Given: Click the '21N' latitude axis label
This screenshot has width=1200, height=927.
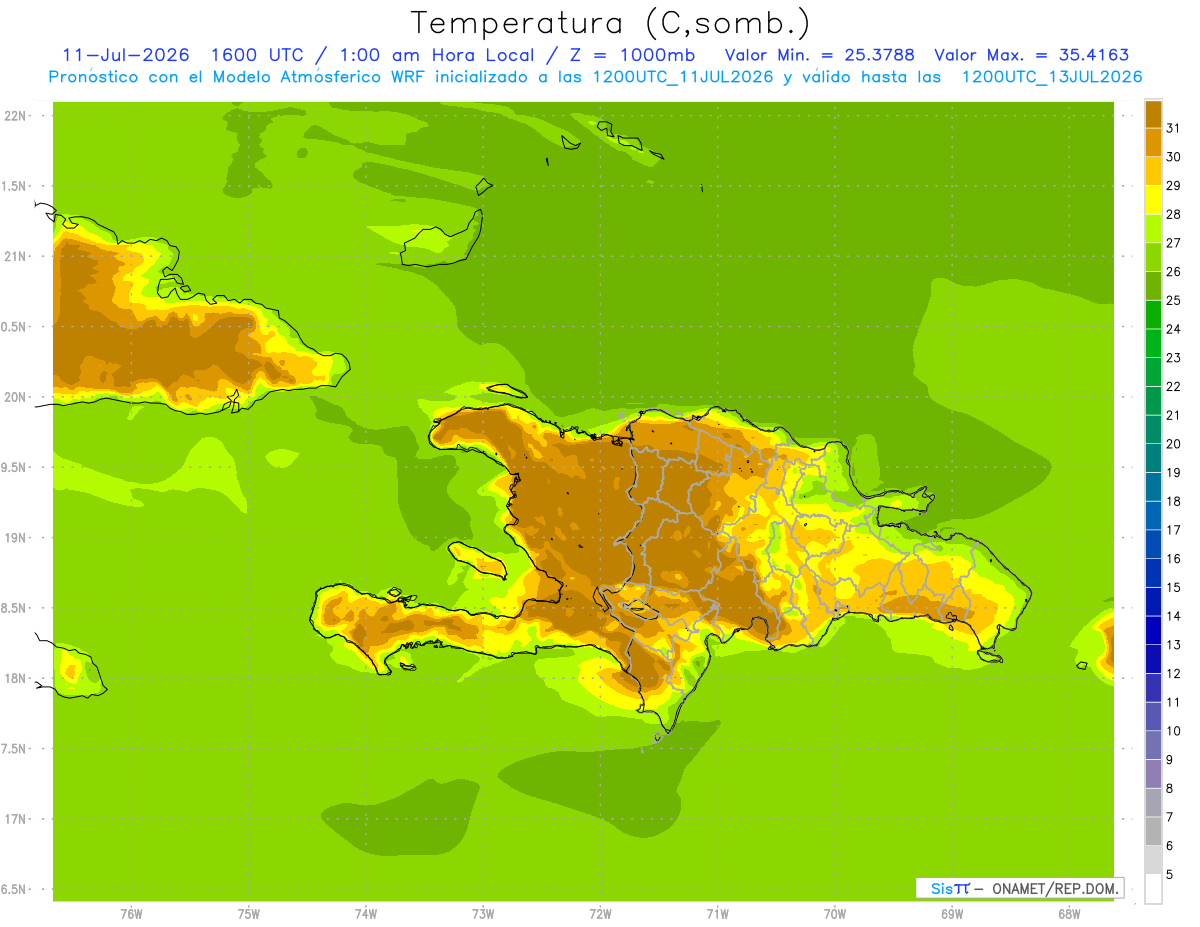Looking at the screenshot, I should pyautogui.click(x=15, y=256).
